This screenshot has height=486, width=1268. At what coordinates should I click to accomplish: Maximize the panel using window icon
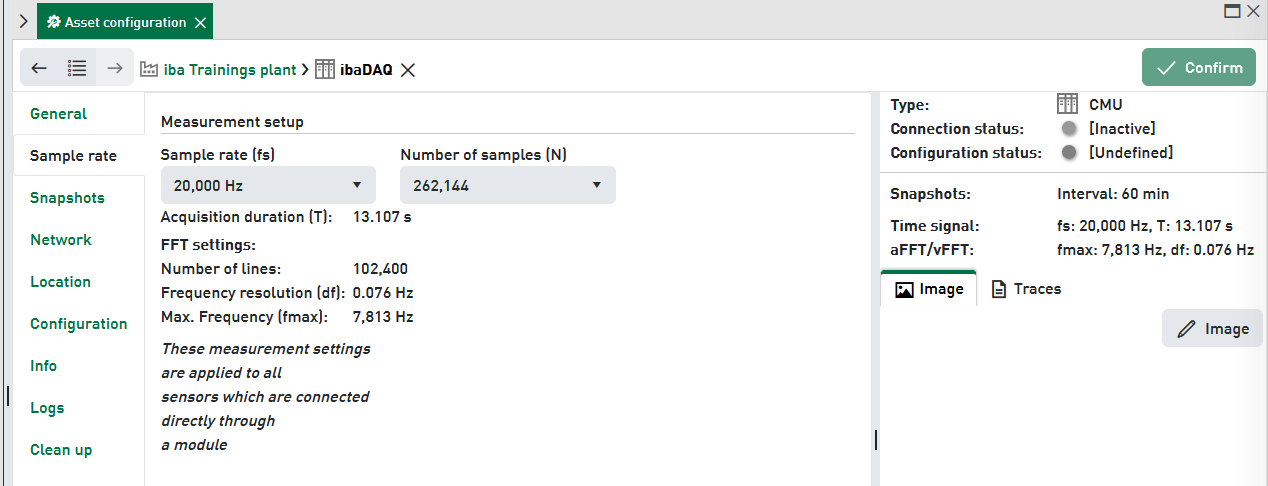(1232, 11)
